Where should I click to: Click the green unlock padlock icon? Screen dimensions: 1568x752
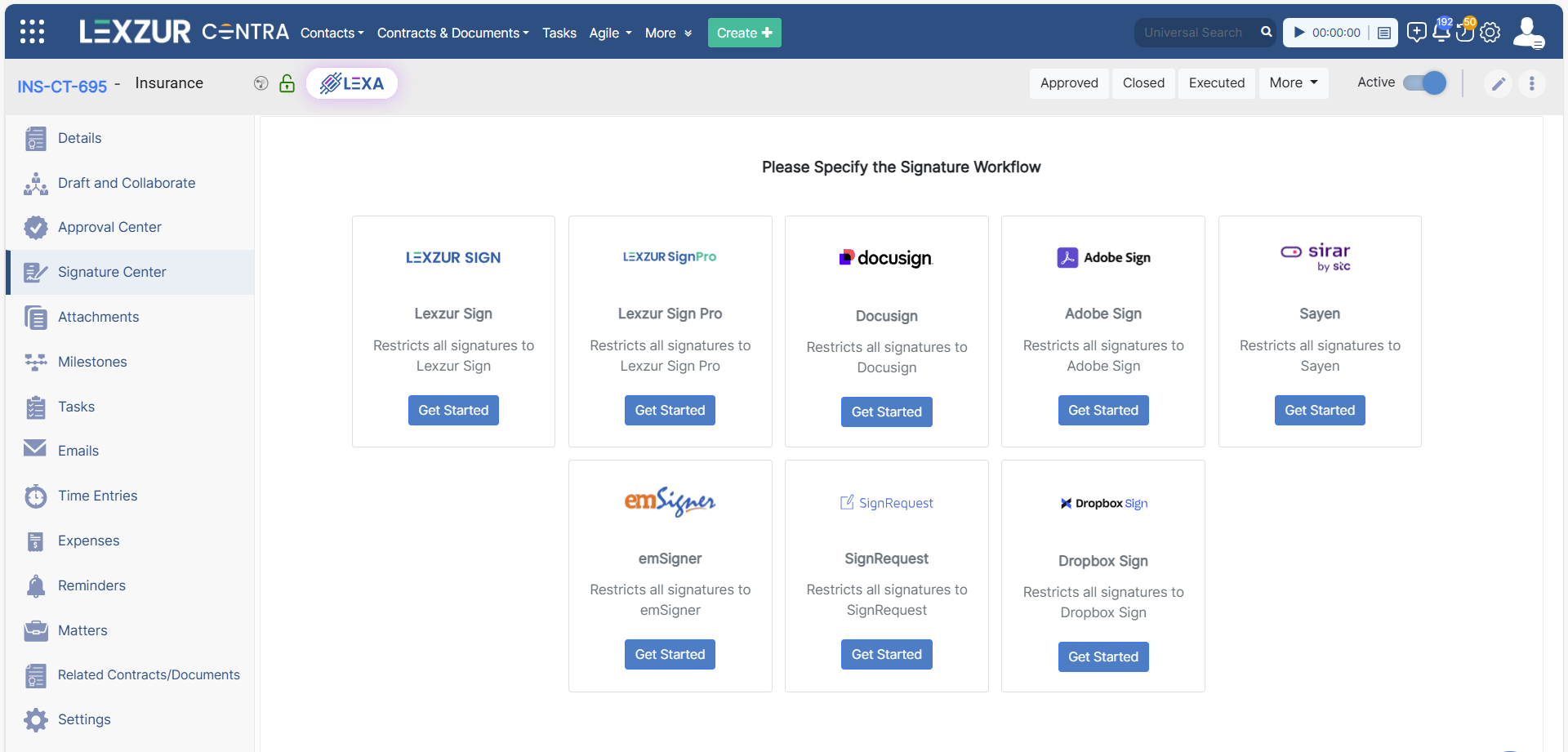pos(287,83)
